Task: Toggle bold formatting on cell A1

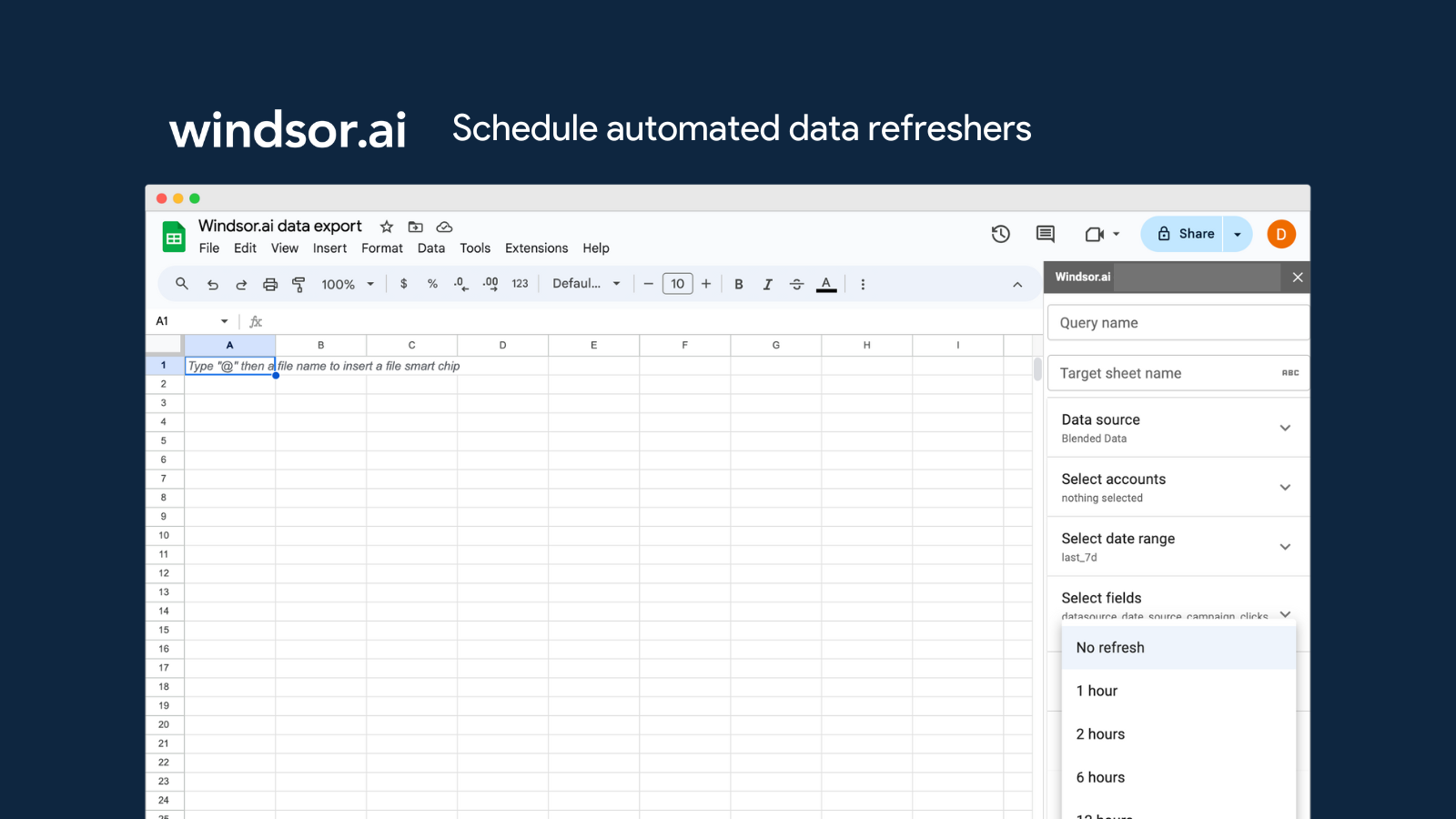Action: (x=738, y=284)
